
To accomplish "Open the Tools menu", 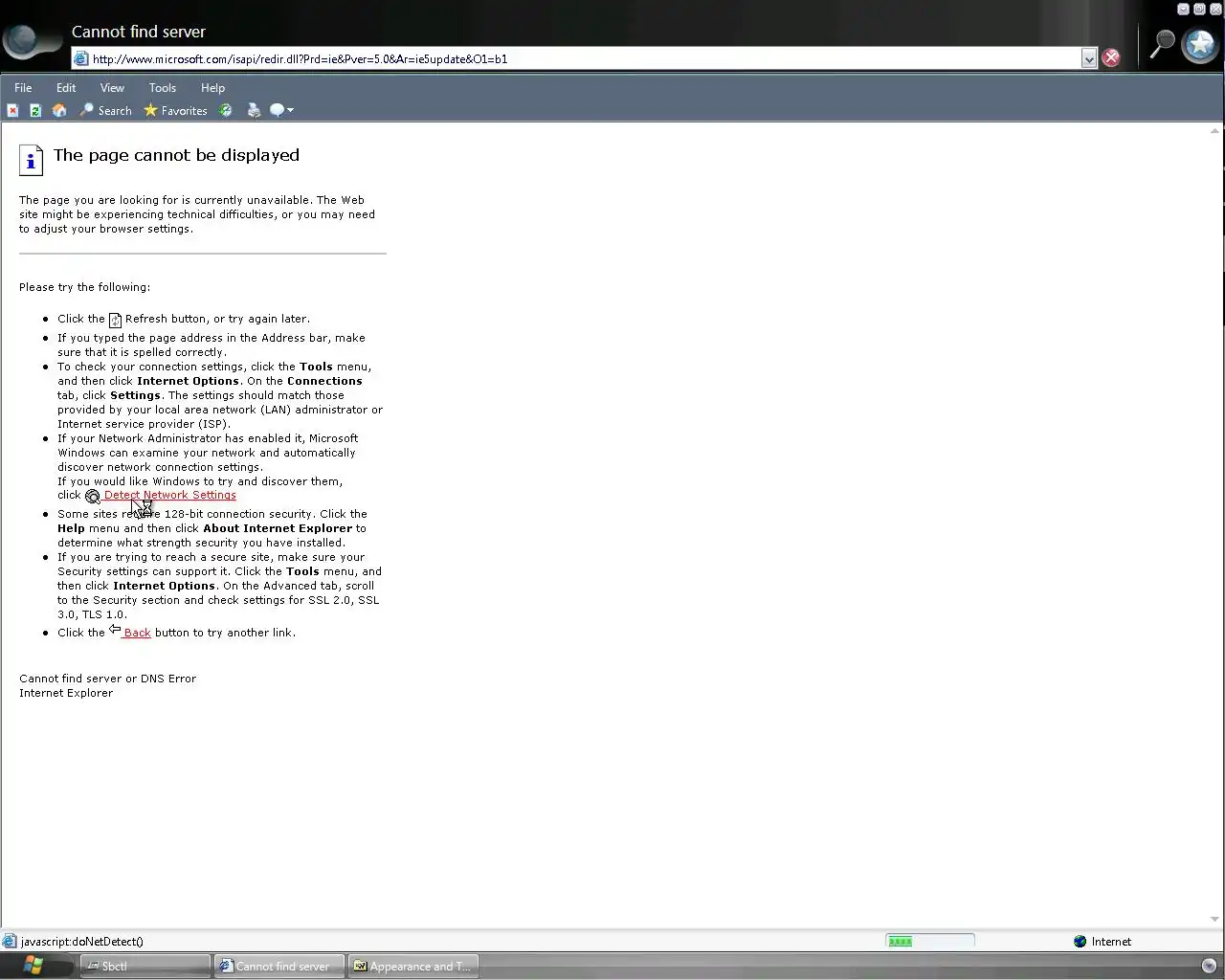I will pos(163,88).
